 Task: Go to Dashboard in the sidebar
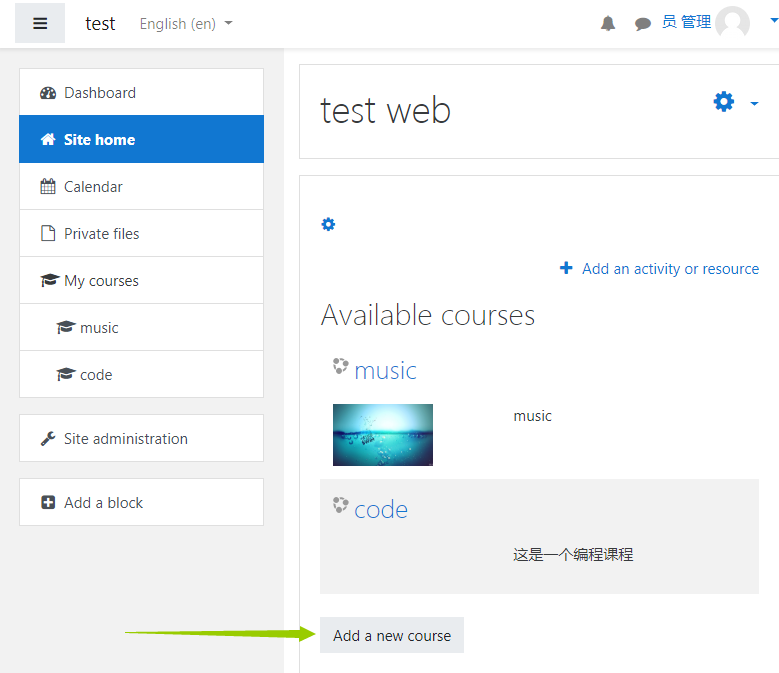pos(100,93)
